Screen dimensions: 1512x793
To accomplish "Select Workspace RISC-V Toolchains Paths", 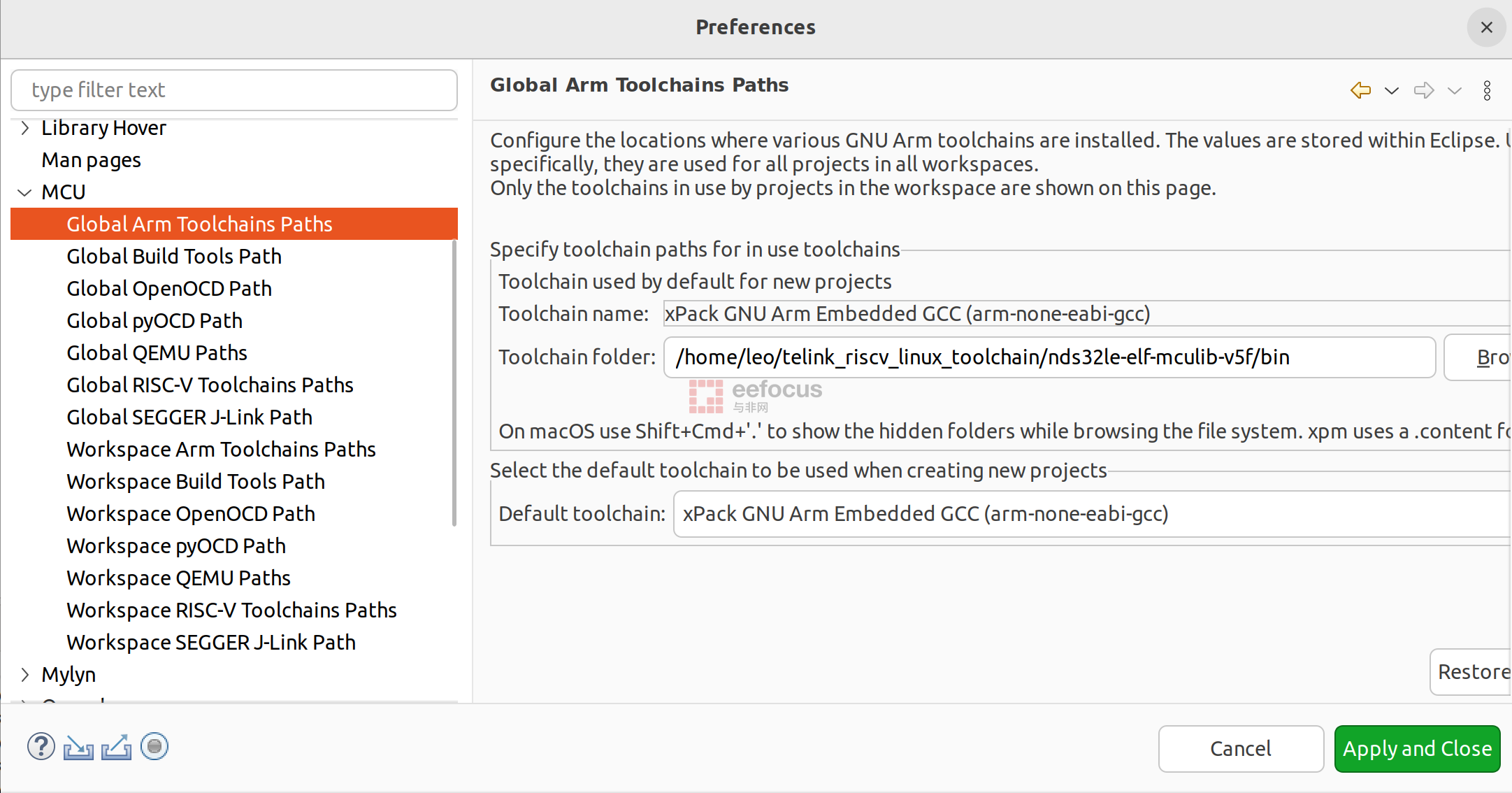I will coord(231,609).
